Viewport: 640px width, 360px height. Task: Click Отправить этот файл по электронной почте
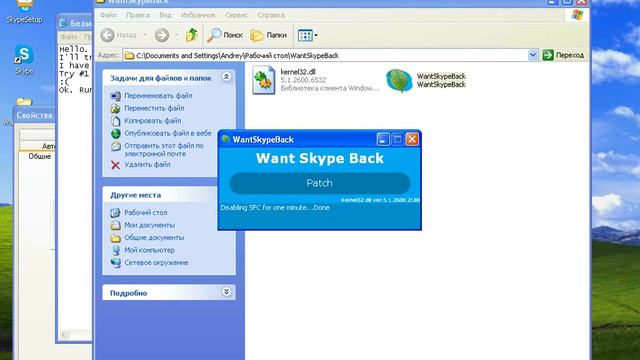click(x=164, y=150)
